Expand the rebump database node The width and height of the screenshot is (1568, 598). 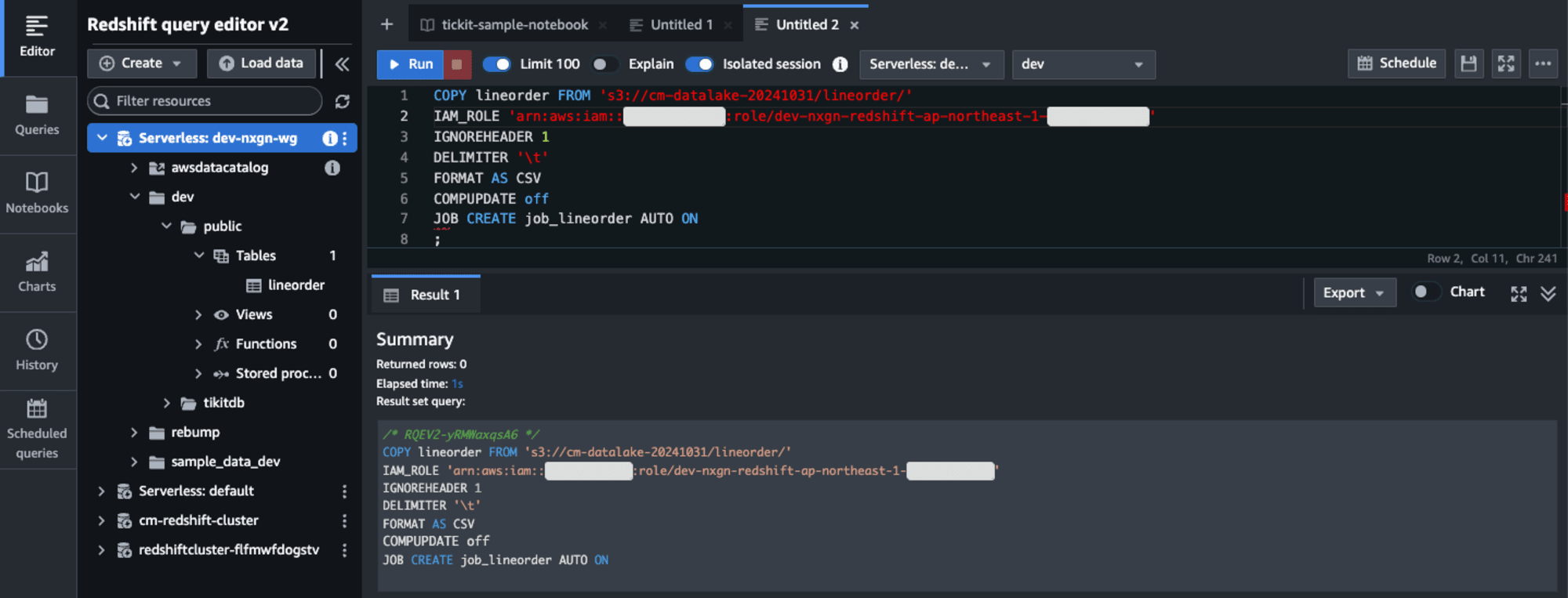point(134,433)
